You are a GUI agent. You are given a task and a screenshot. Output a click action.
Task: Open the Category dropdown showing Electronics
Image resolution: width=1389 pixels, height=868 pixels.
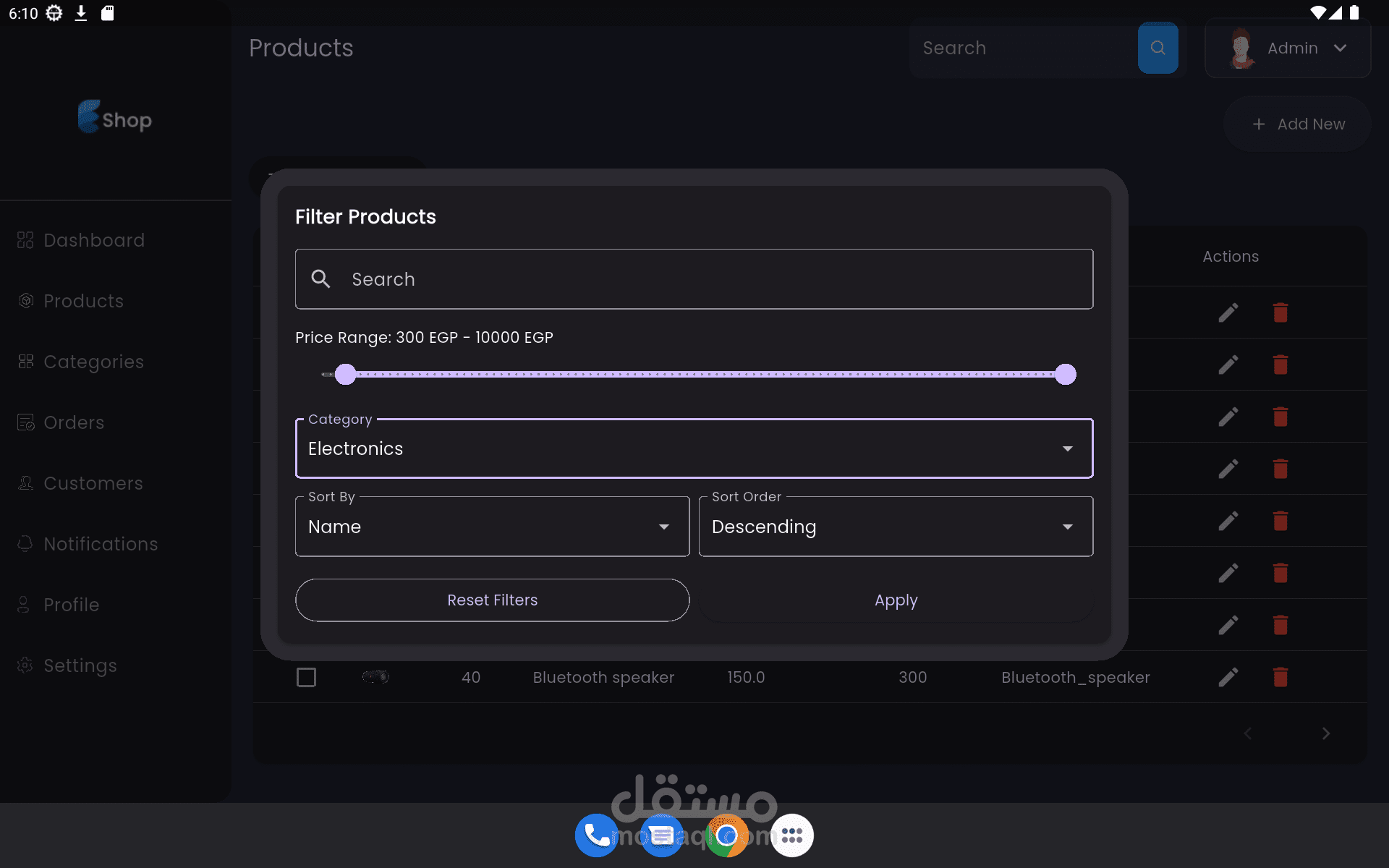tap(693, 448)
